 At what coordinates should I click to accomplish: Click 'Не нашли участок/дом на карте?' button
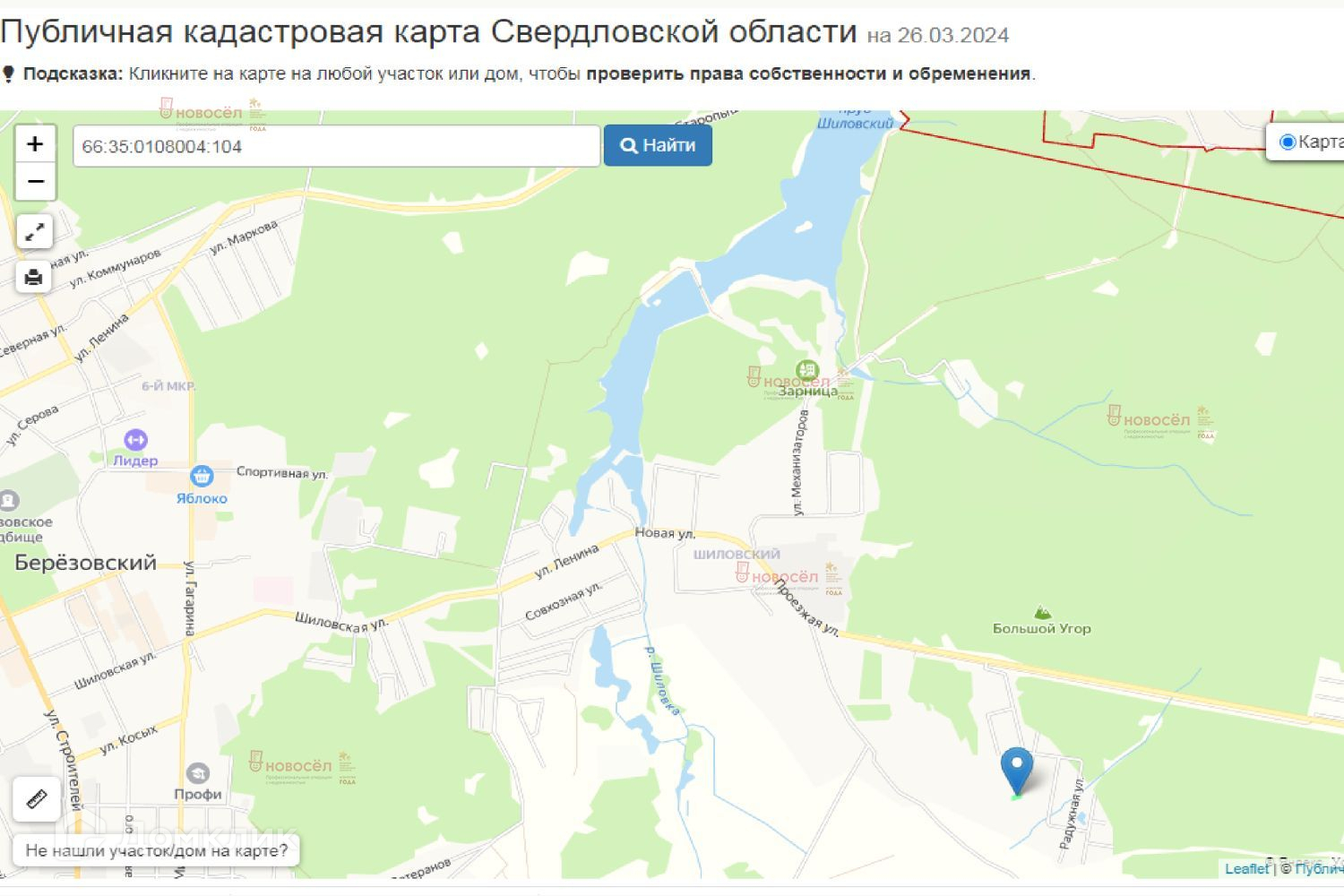[157, 850]
